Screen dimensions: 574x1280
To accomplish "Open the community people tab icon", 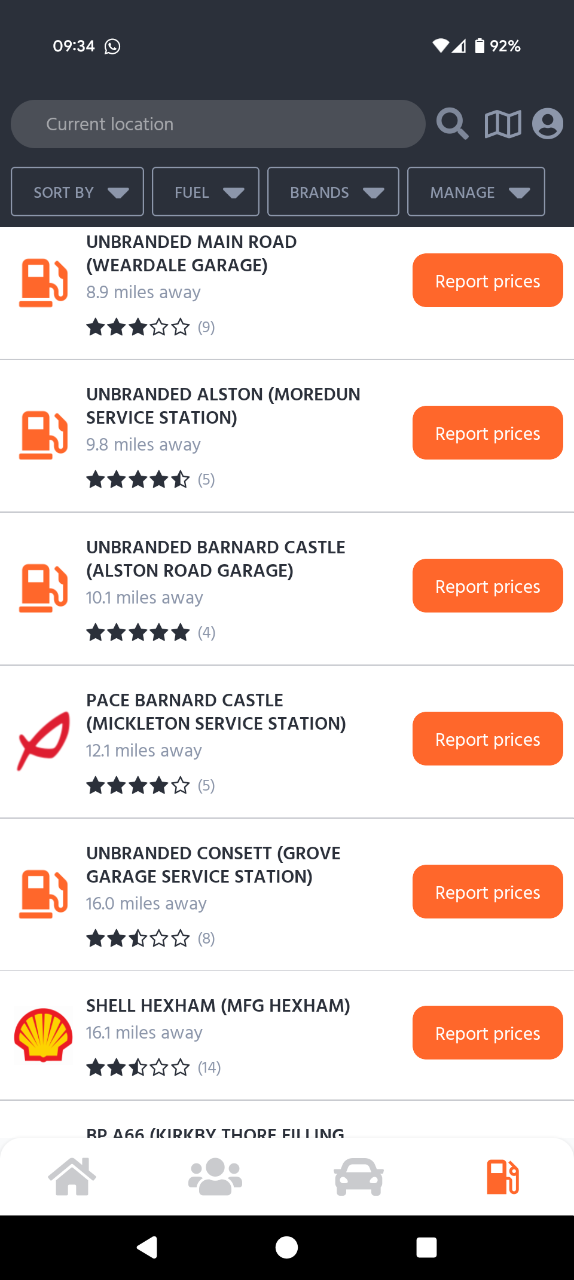I will pyautogui.click(x=215, y=1177).
